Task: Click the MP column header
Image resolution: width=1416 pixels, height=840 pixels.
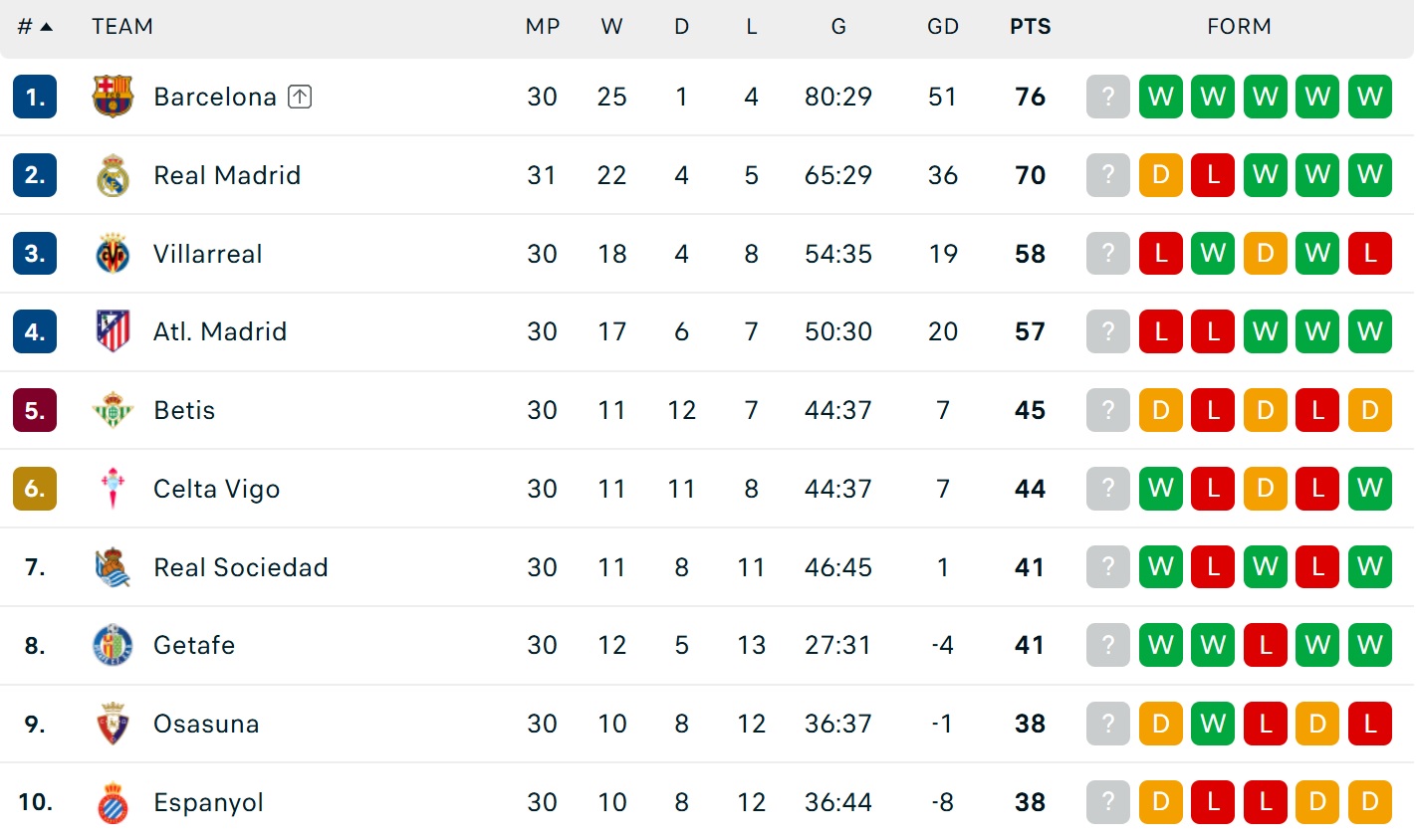Action: [x=543, y=27]
